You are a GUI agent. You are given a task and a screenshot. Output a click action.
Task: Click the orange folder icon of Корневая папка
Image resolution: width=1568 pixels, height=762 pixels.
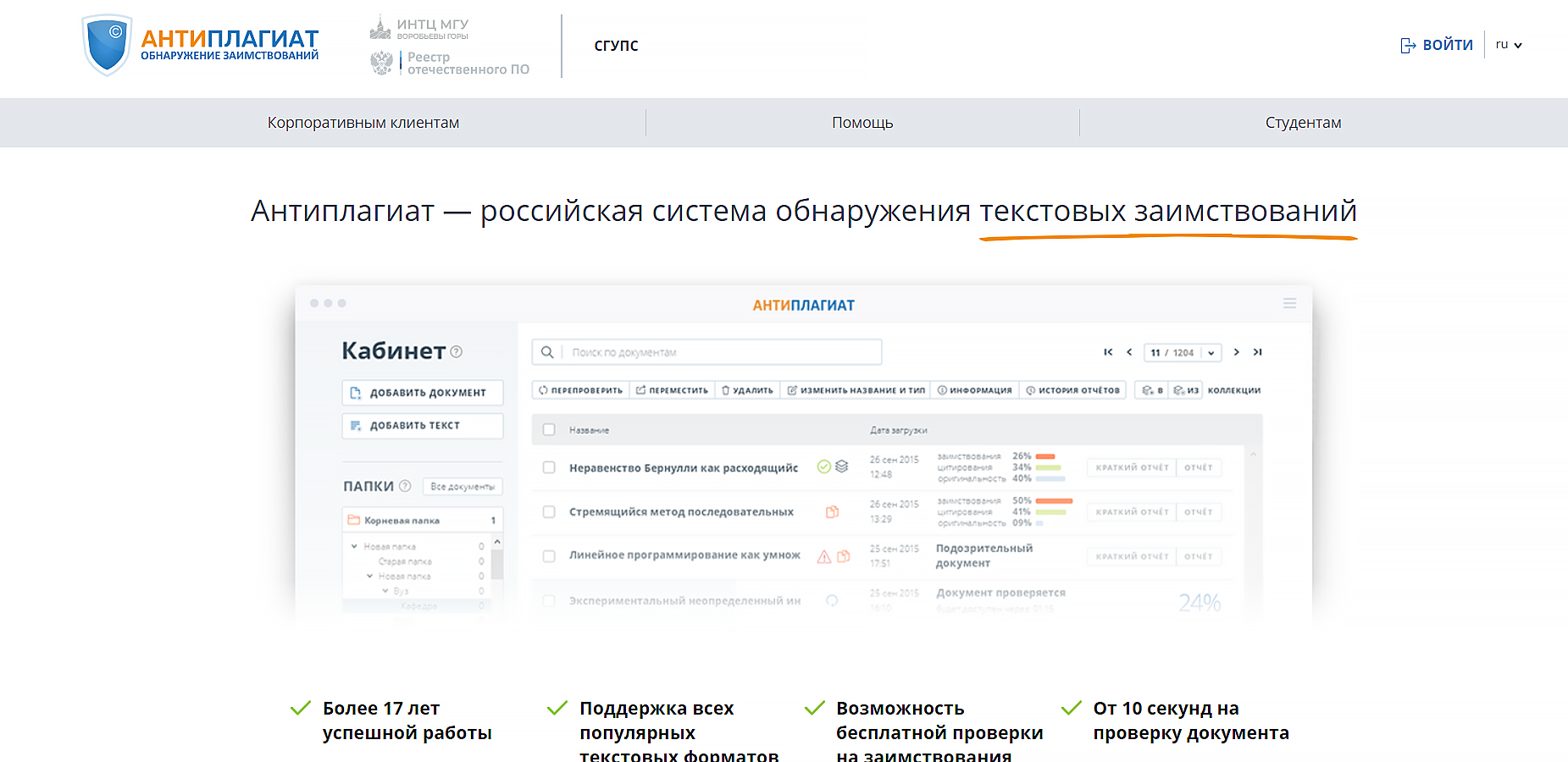coord(354,520)
